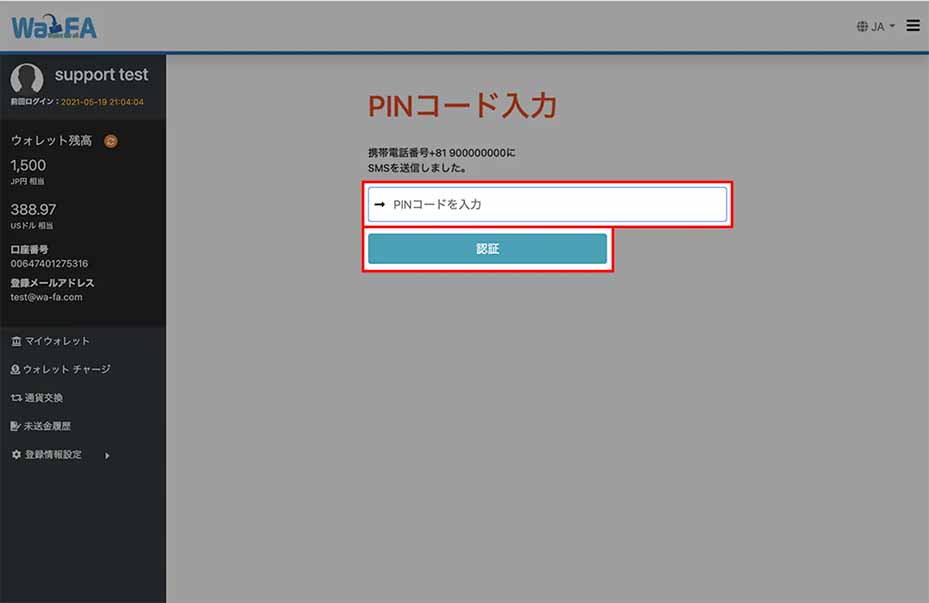Click the 1,500 JPY balance value
This screenshot has height=603, width=929.
[28, 165]
